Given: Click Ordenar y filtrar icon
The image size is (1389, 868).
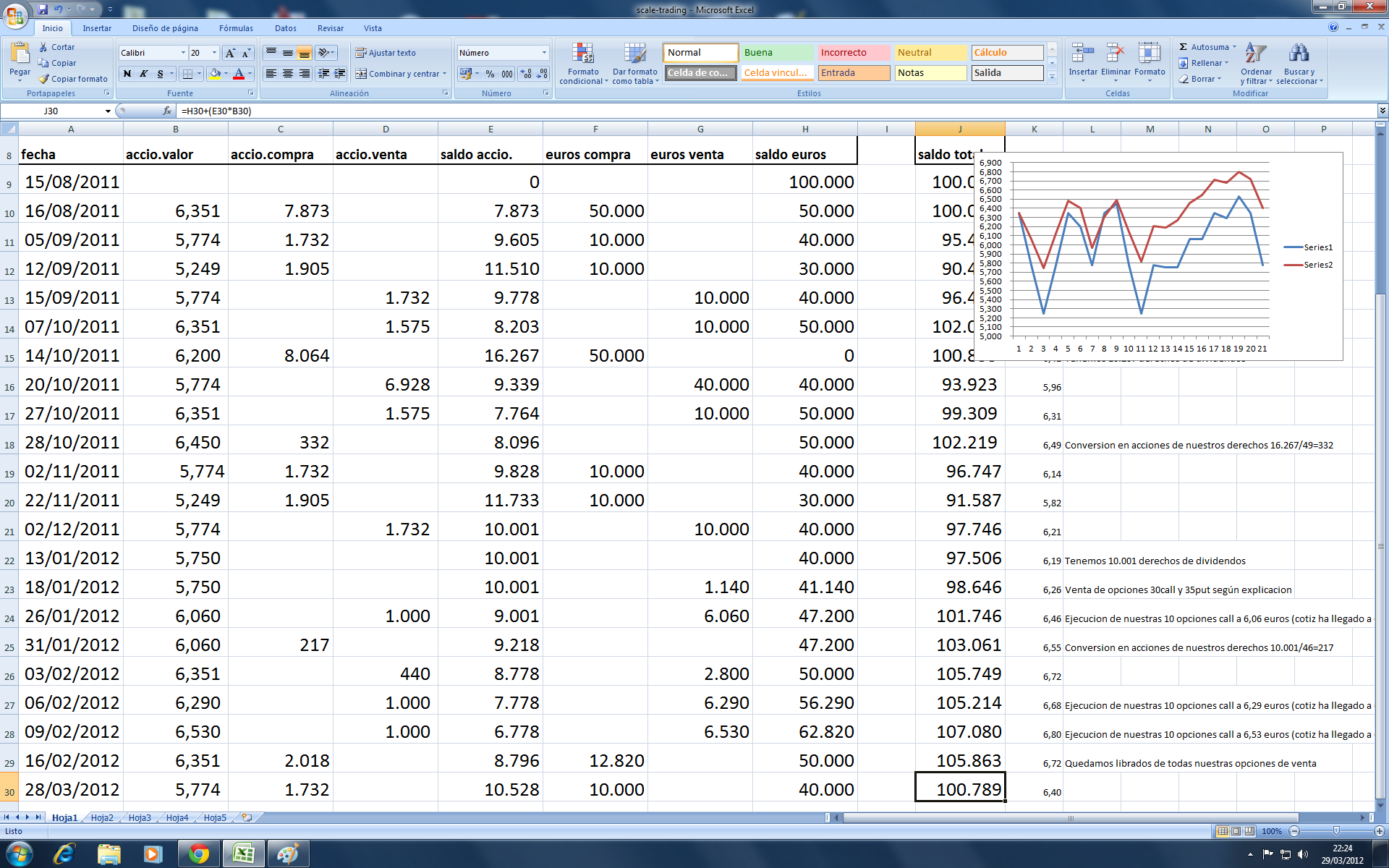Looking at the screenshot, I should pyautogui.click(x=1256, y=54).
